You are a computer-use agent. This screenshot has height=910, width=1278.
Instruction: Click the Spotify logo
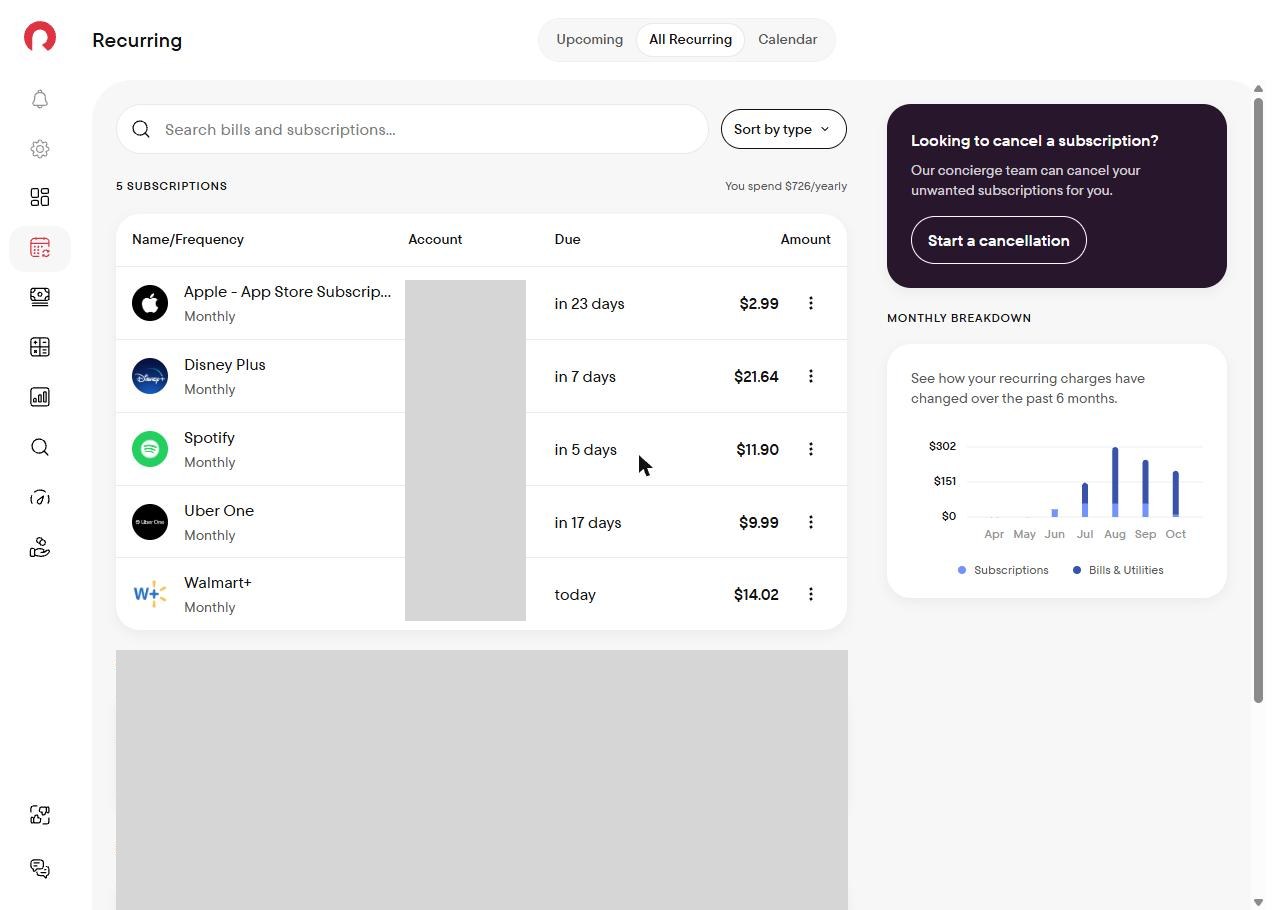click(x=150, y=449)
